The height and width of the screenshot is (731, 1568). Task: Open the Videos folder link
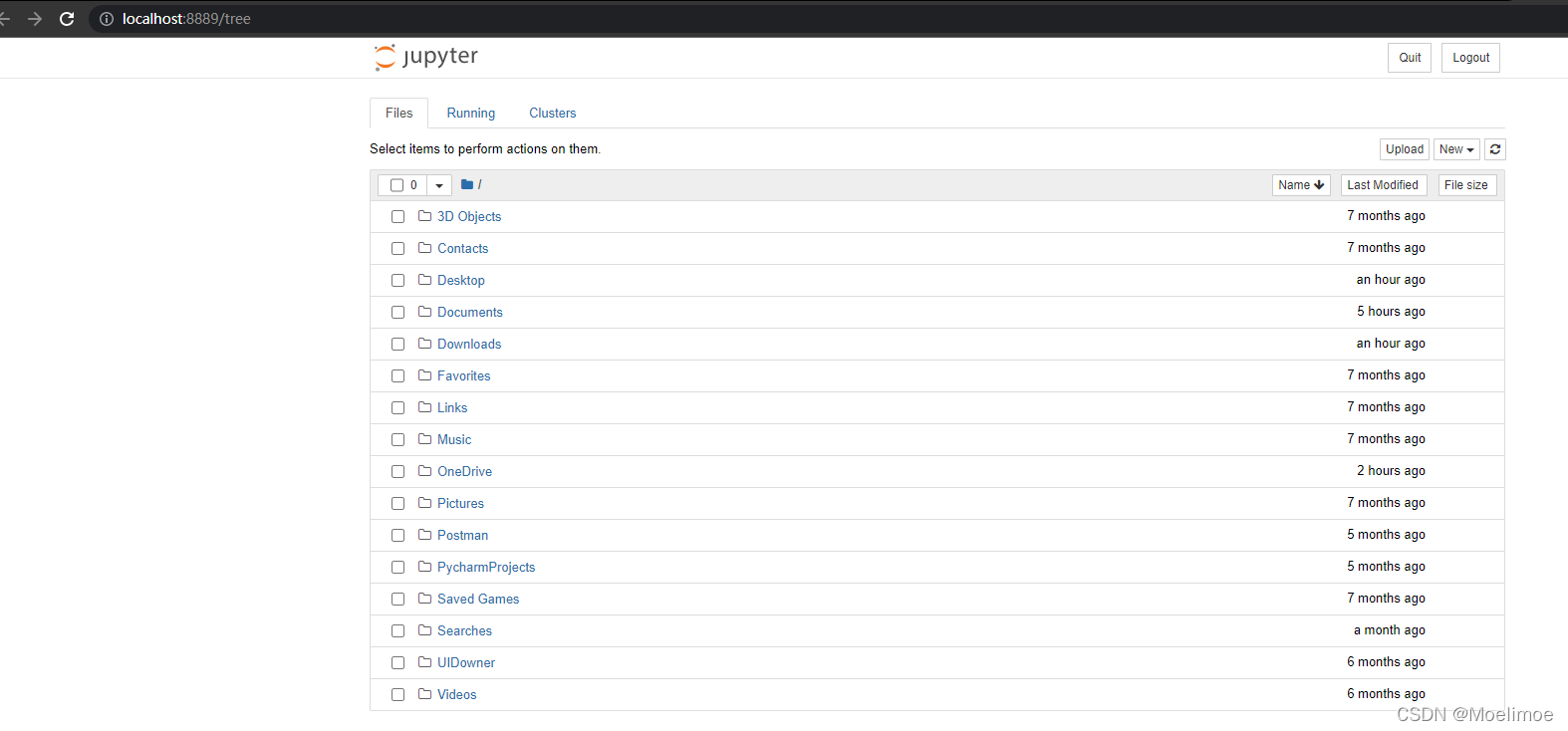pyautogui.click(x=457, y=695)
